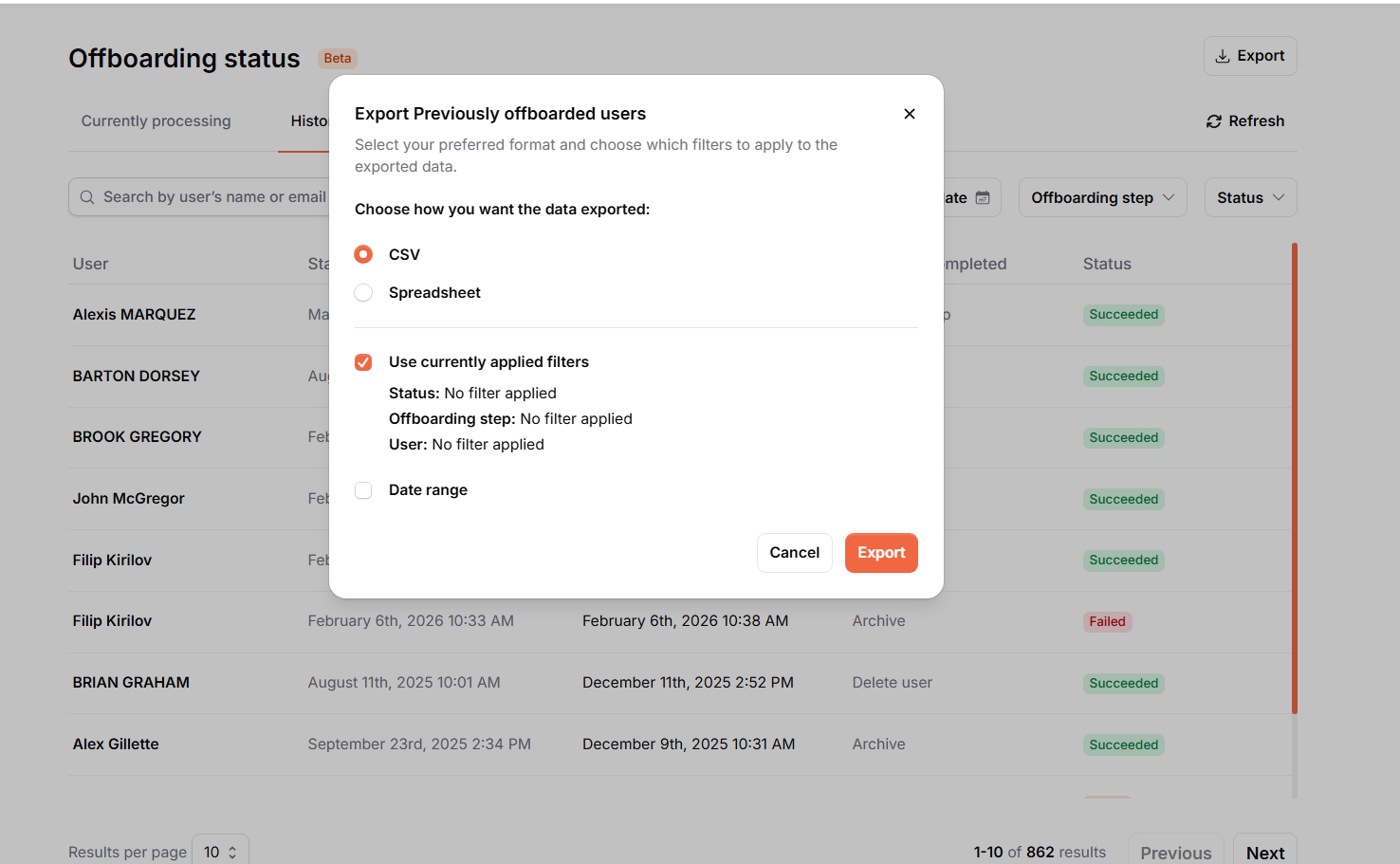Open the History tab
Image resolution: width=1400 pixels, height=864 pixels.
308,121
